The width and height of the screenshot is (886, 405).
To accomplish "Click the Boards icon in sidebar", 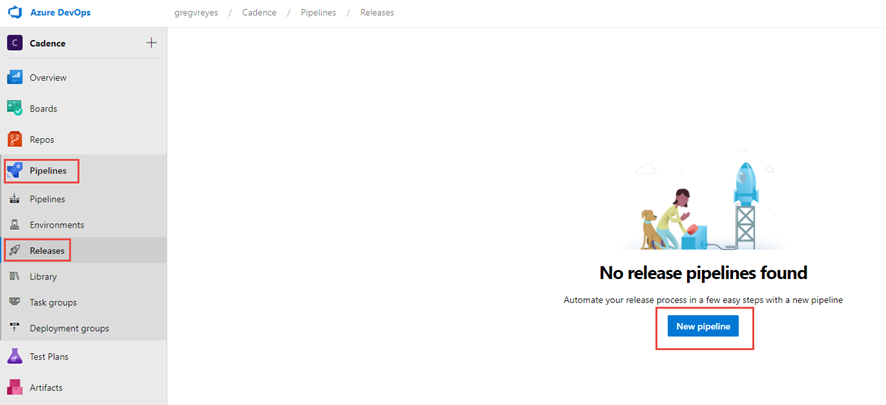I will click(x=15, y=108).
